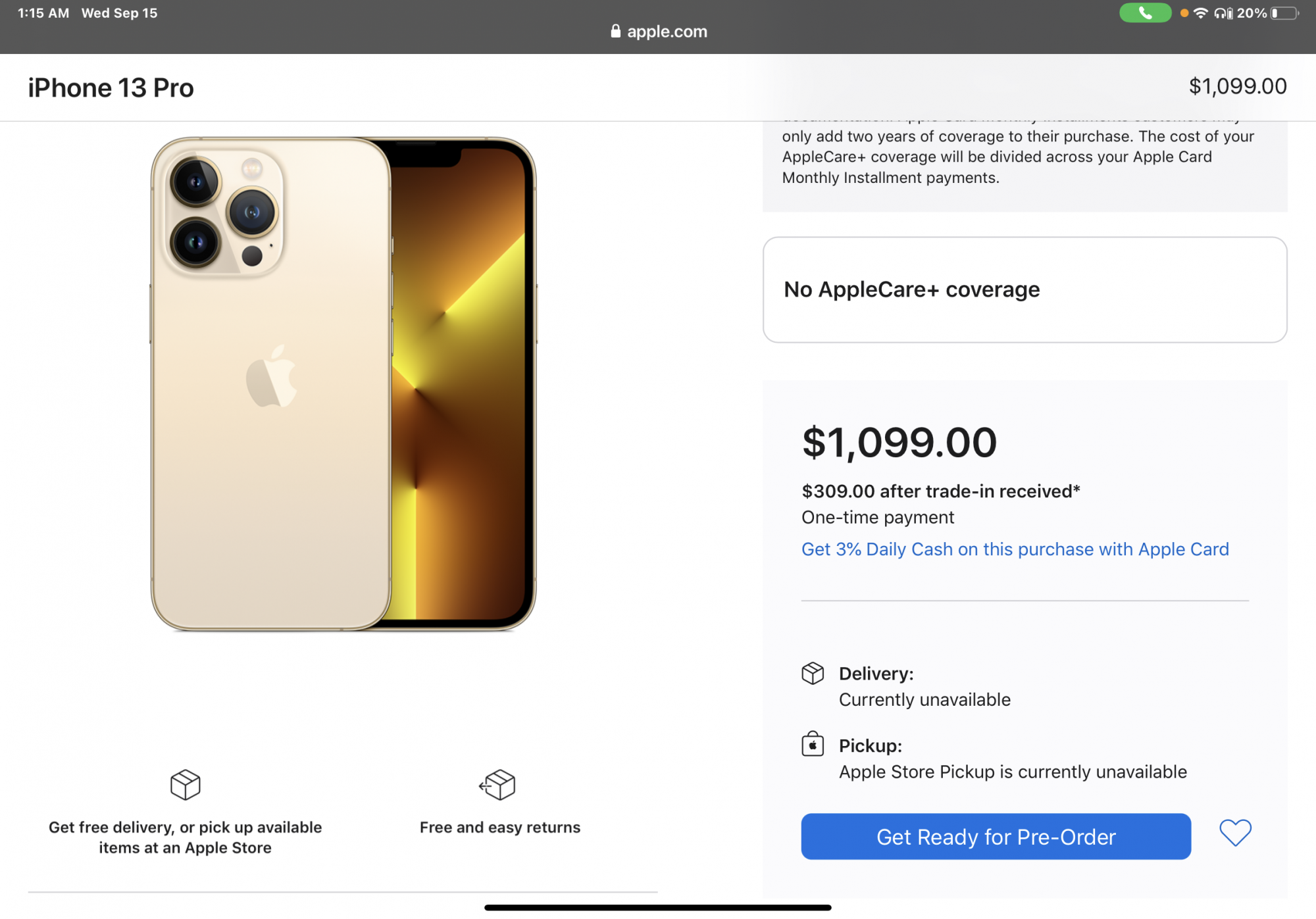1316x919 pixels.
Task: Tap the battery status icon
Action: [x=1285, y=13]
